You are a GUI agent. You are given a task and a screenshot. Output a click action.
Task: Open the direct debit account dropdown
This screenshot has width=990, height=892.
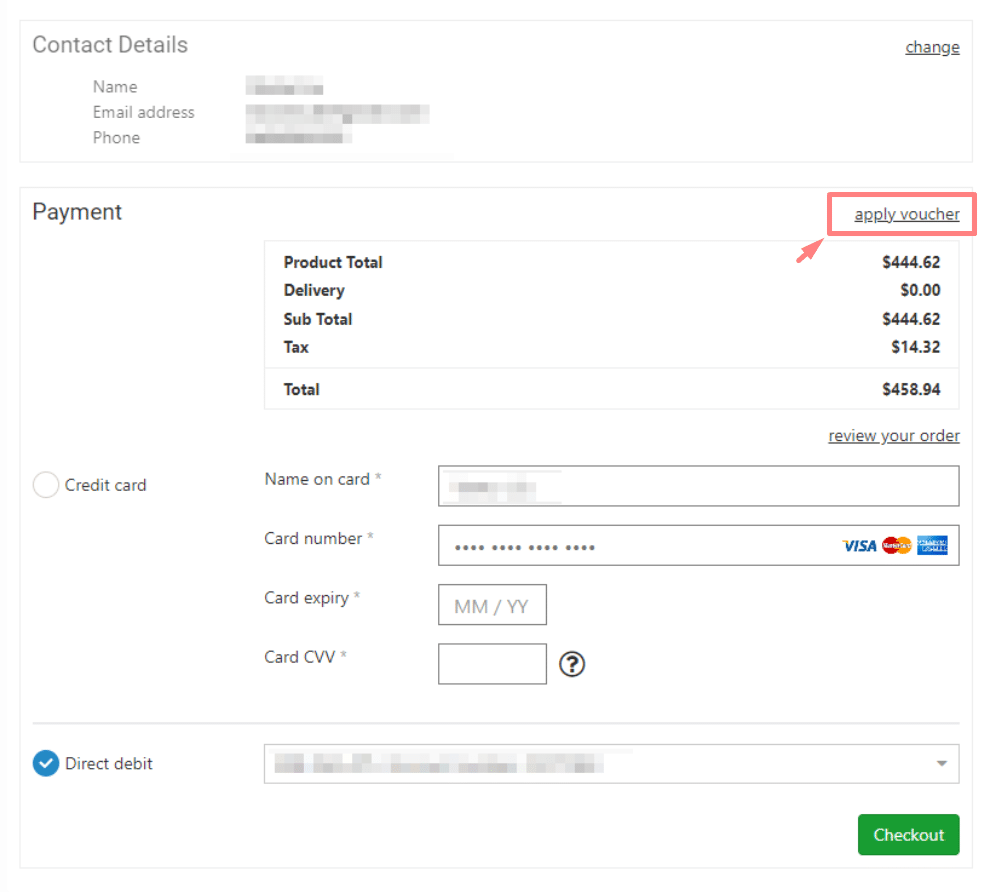coord(610,763)
